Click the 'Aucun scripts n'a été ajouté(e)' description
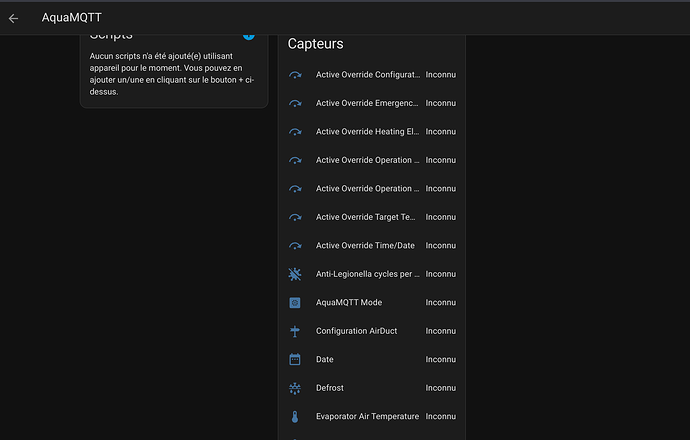The width and height of the screenshot is (690, 440). click(172, 74)
